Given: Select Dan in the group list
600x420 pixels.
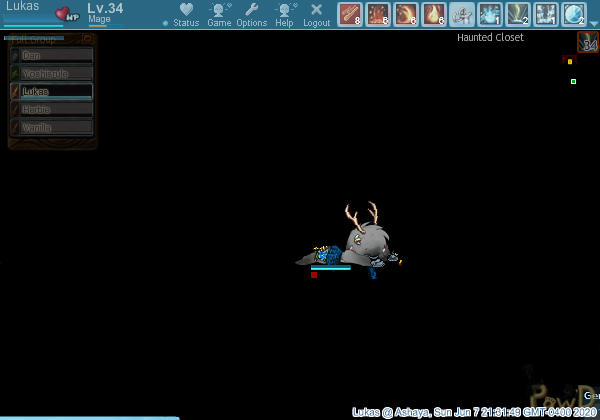Looking at the screenshot, I should point(56,55).
